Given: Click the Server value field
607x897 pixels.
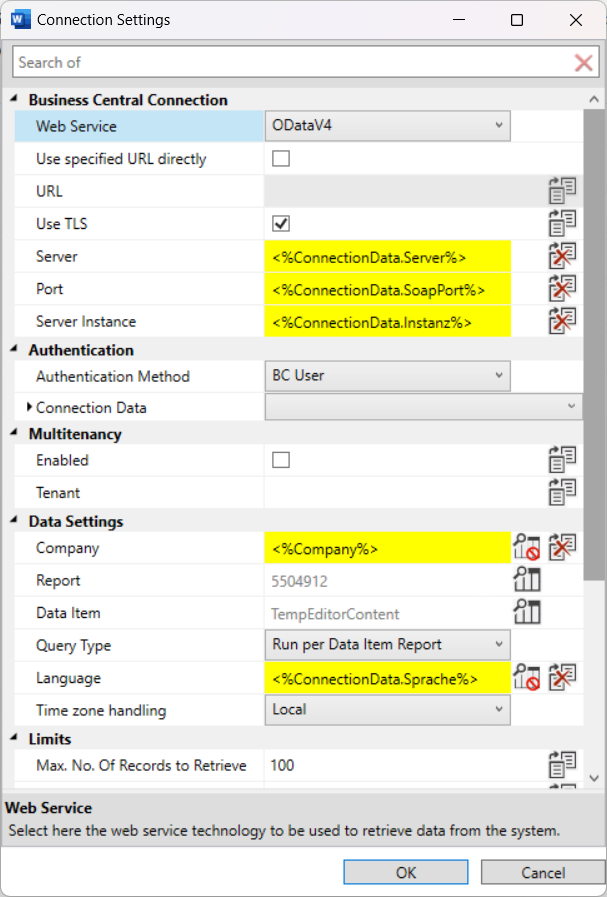Looking at the screenshot, I should pyautogui.click(x=387, y=256).
